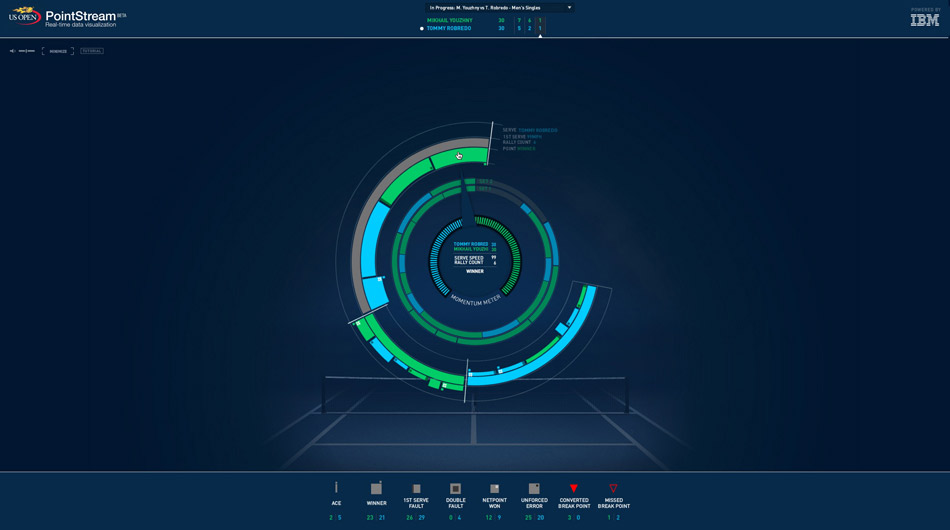Viewport: 950px width, 530px height.
Task: Click the Unforced Error counts 25 | 20
Action: [x=534, y=518]
